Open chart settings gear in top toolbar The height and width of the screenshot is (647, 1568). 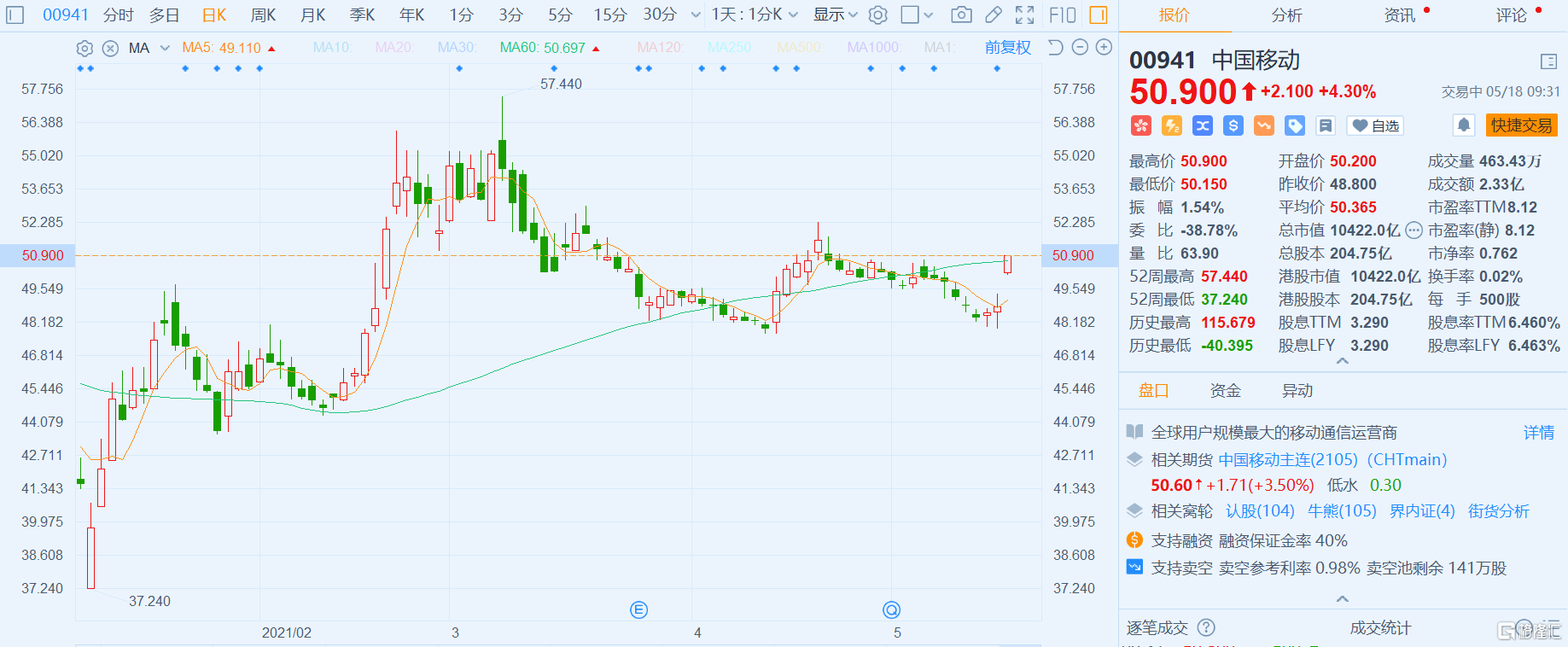click(x=877, y=15)
